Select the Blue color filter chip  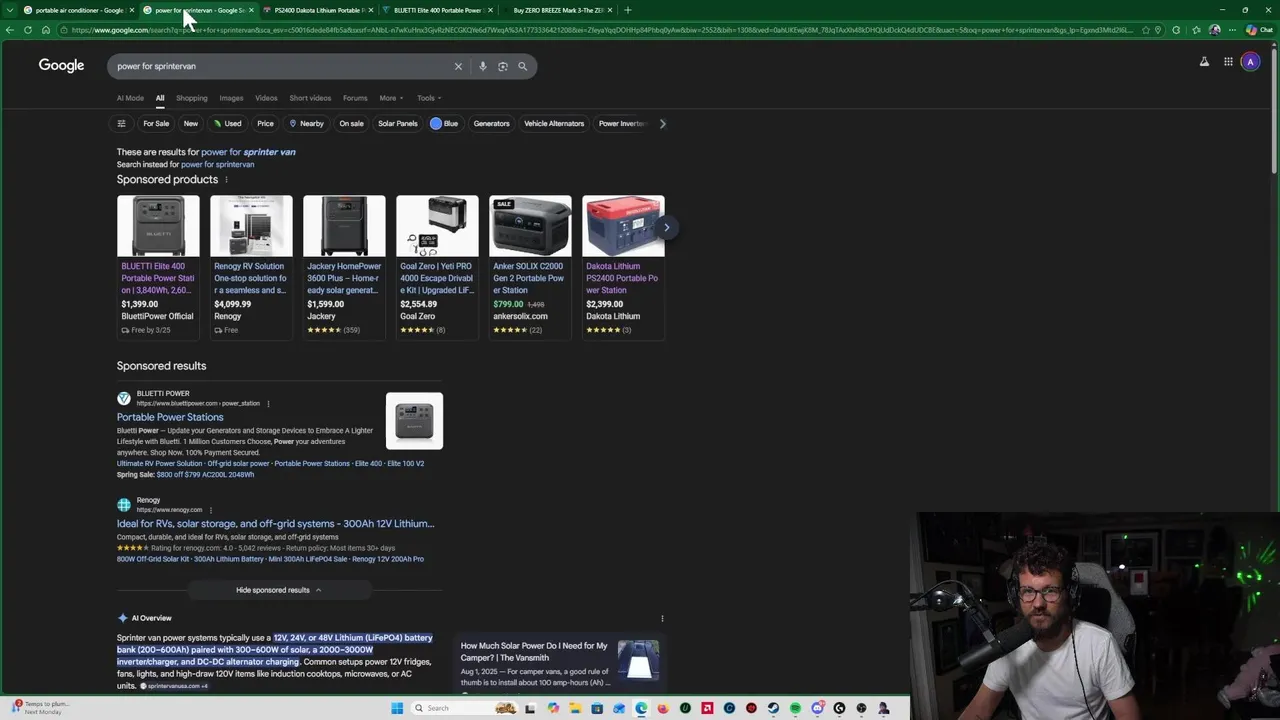click(444, 124)
